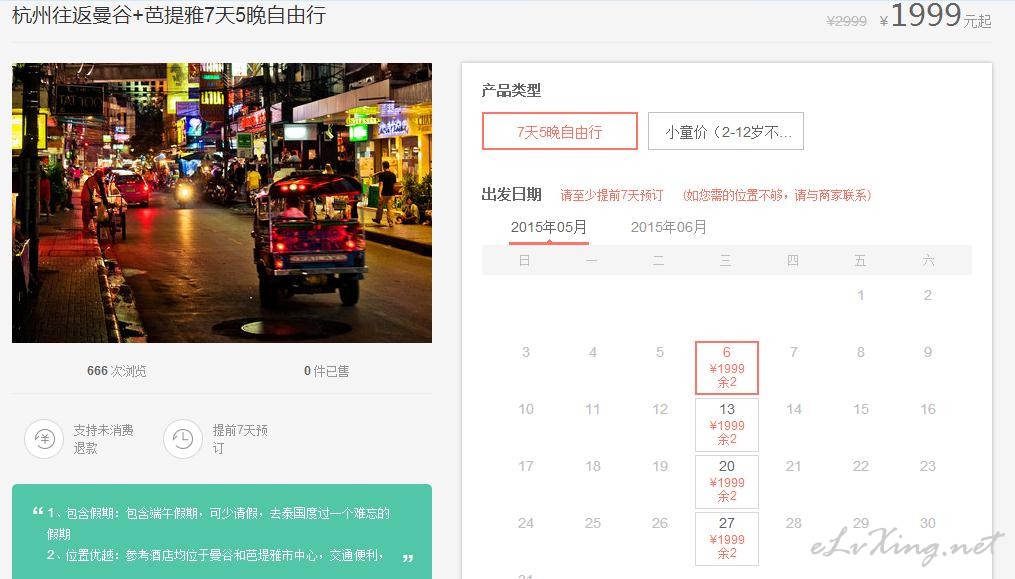Click the 日 weekday column header
The width and height of the screenshot is (1015, 579).
point(524,260)
